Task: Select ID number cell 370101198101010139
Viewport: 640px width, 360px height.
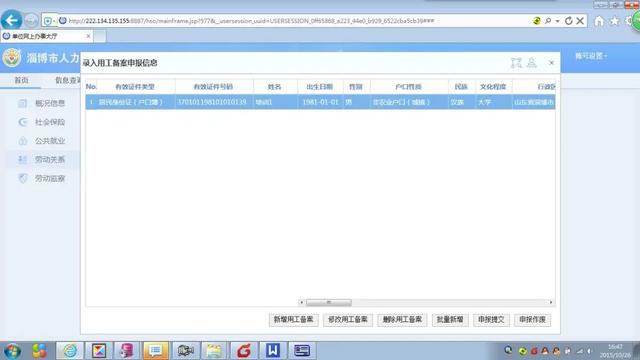Action: (213, 102)
